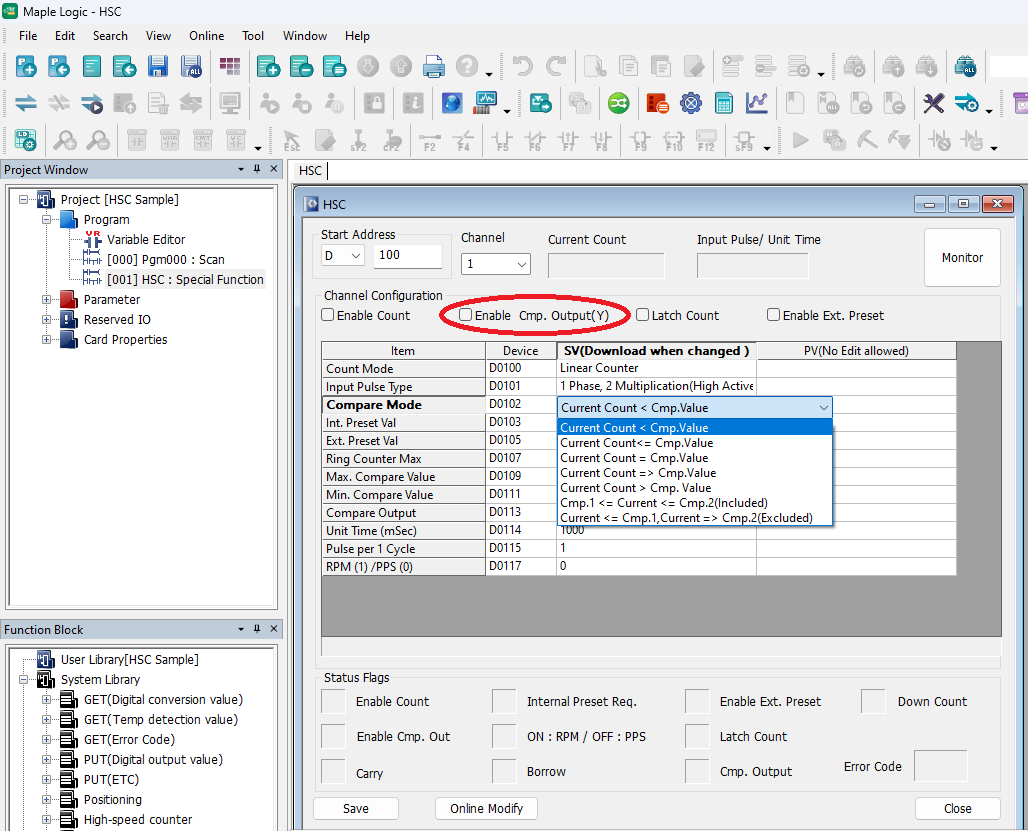This screenshot has height=831, width=1028.
Task: Open the Channel dropdown
Action: [496, 264]
